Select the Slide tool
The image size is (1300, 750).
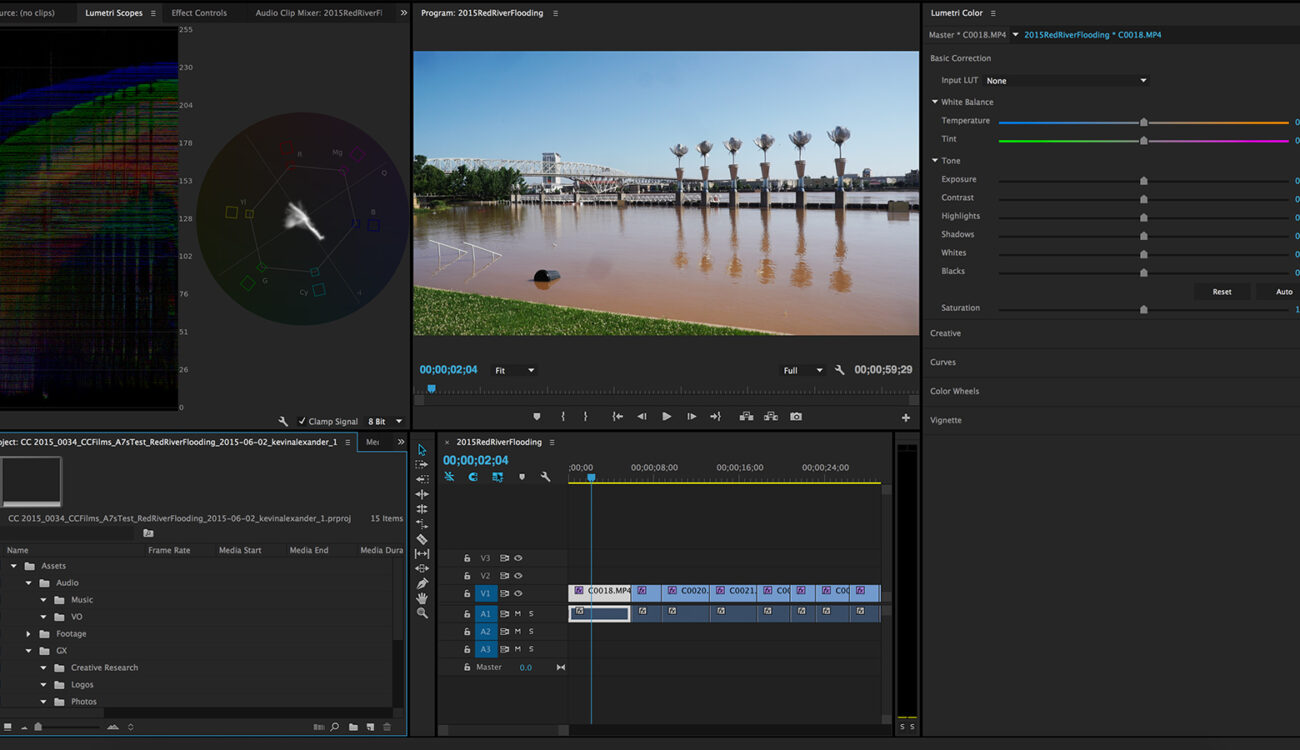point(422,568)
